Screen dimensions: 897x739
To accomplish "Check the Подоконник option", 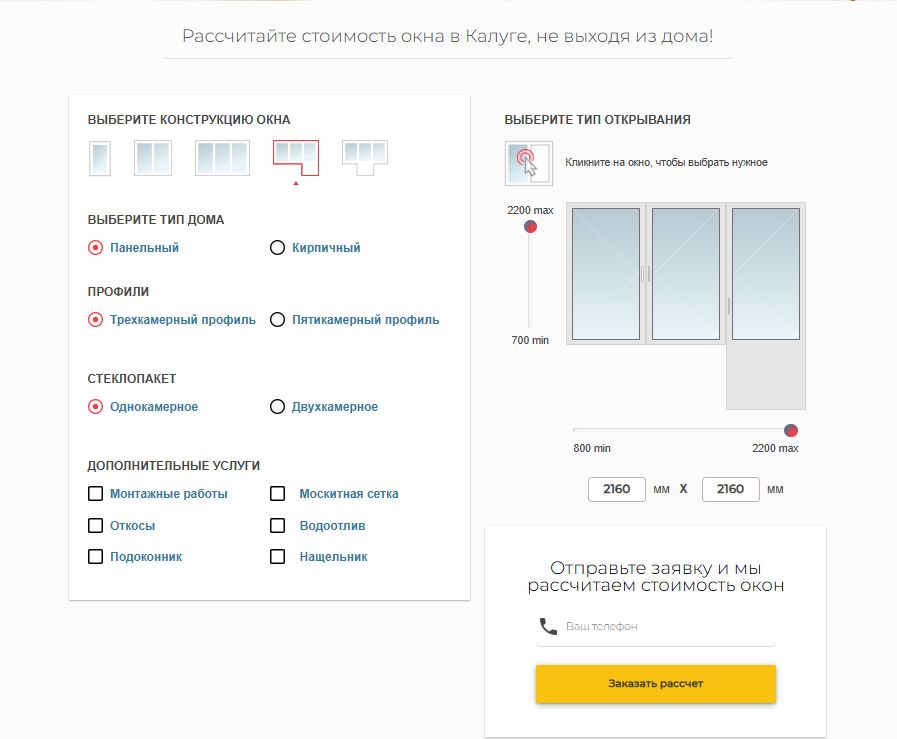I will pos(96,557).
